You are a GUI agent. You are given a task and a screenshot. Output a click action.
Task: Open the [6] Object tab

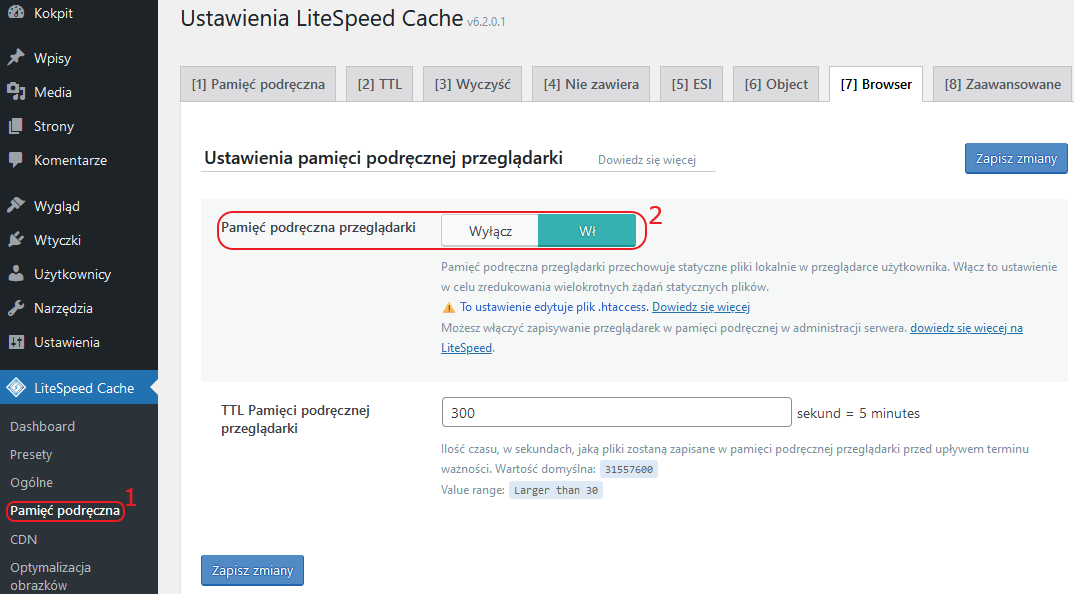pos(776,84)
